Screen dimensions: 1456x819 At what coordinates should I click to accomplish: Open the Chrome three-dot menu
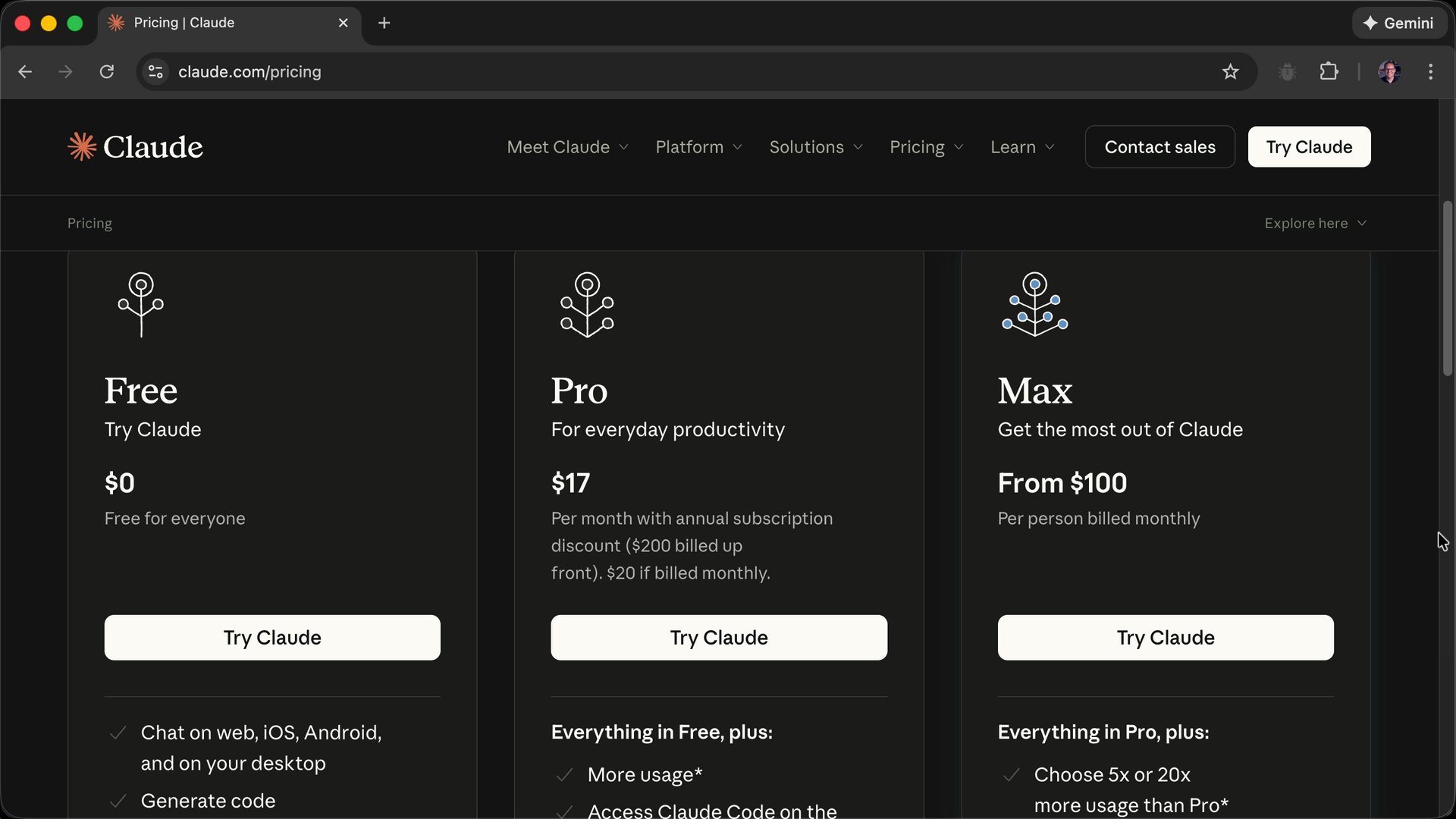pyautogui.click(x=1430, y=71)
